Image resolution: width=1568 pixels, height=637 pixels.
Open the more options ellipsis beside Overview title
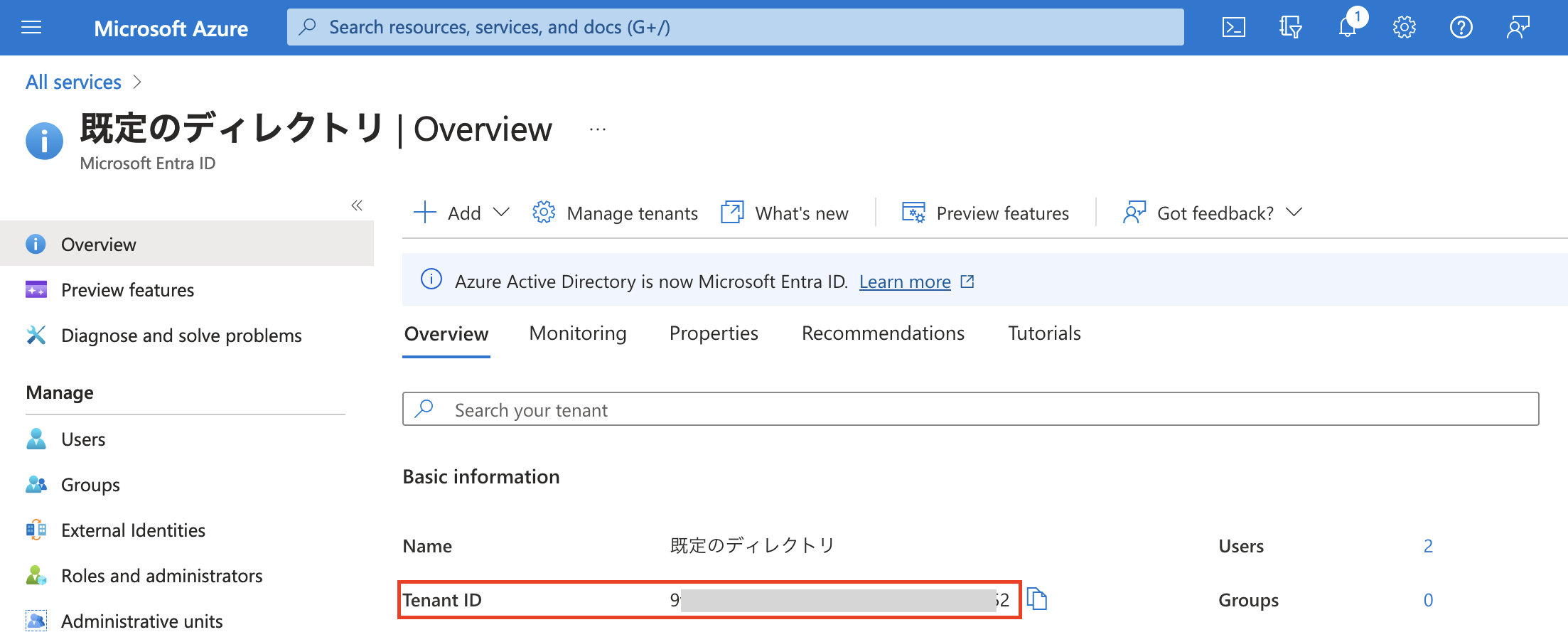coord(598,129)
